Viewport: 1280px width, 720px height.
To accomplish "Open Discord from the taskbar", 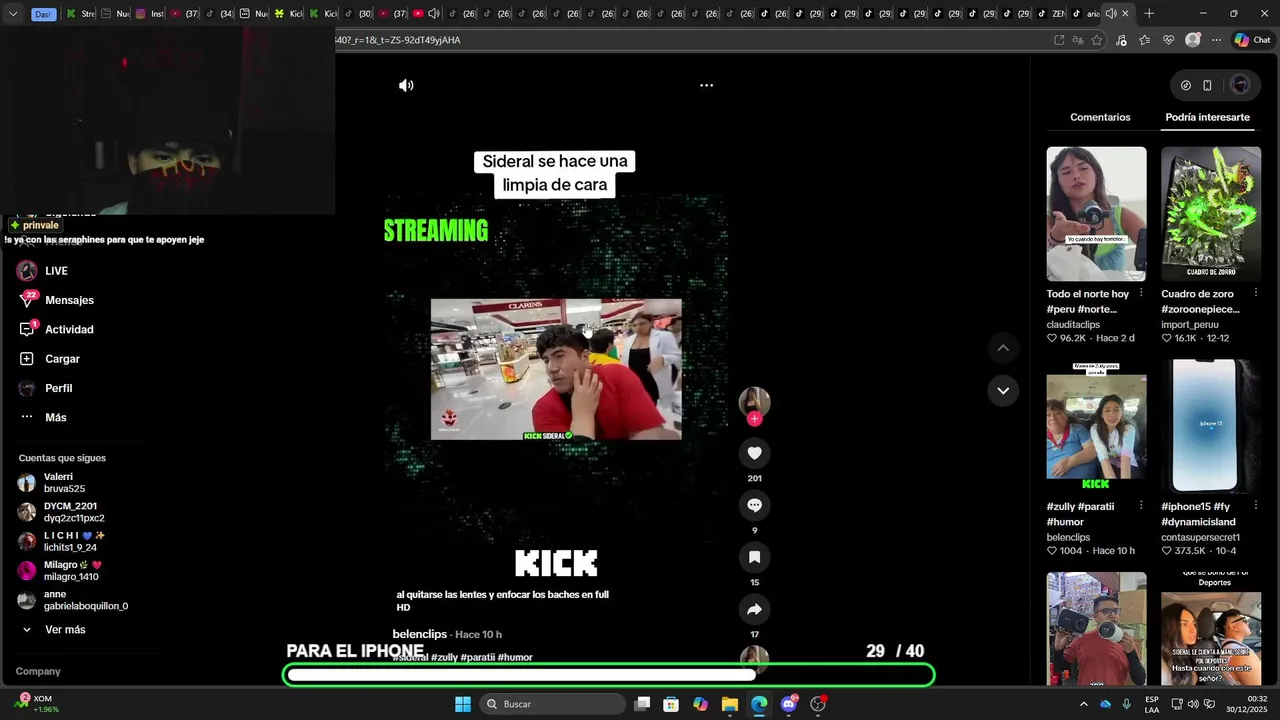I will click(x=789, y=704).
